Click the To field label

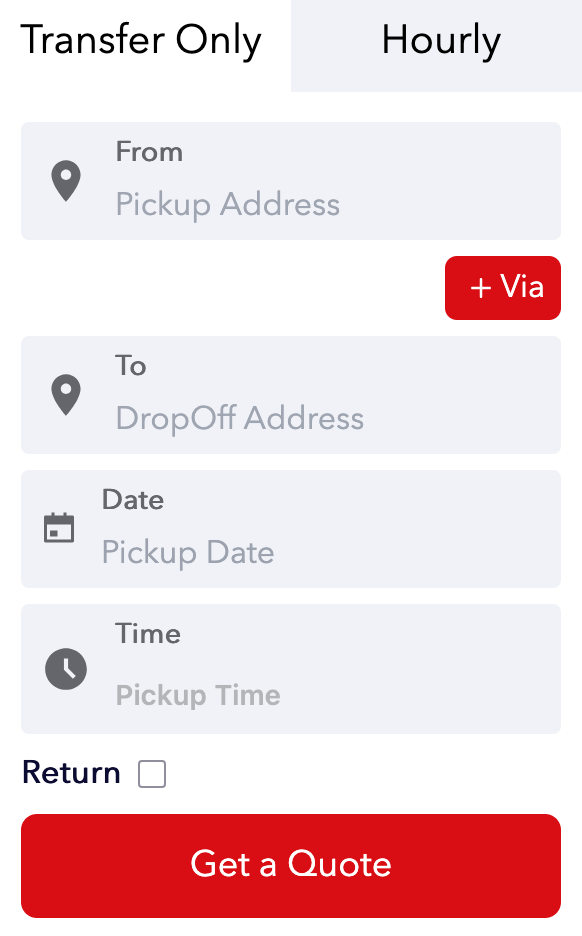131,365
